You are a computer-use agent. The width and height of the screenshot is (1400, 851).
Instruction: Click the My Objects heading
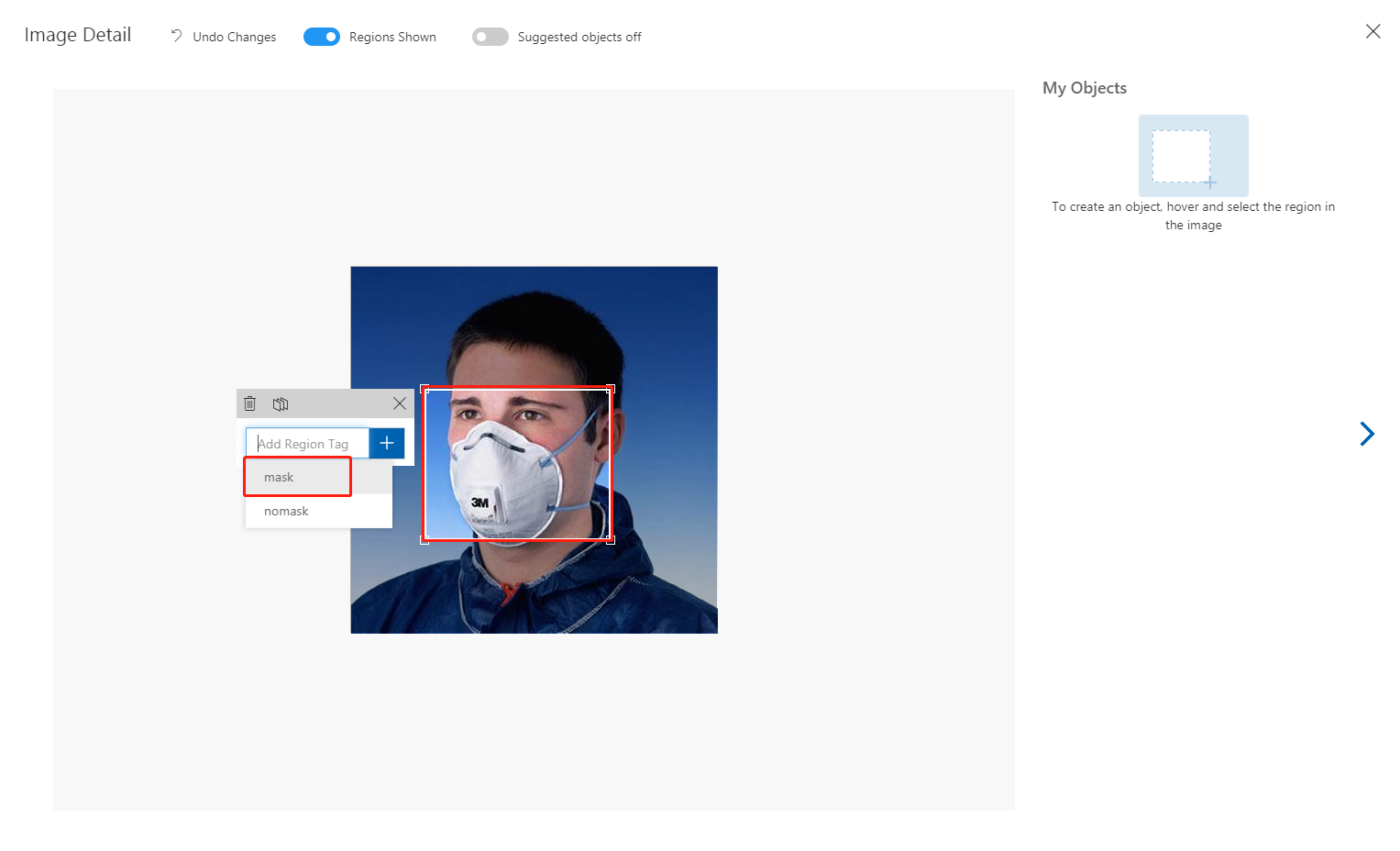[1085, 88]
